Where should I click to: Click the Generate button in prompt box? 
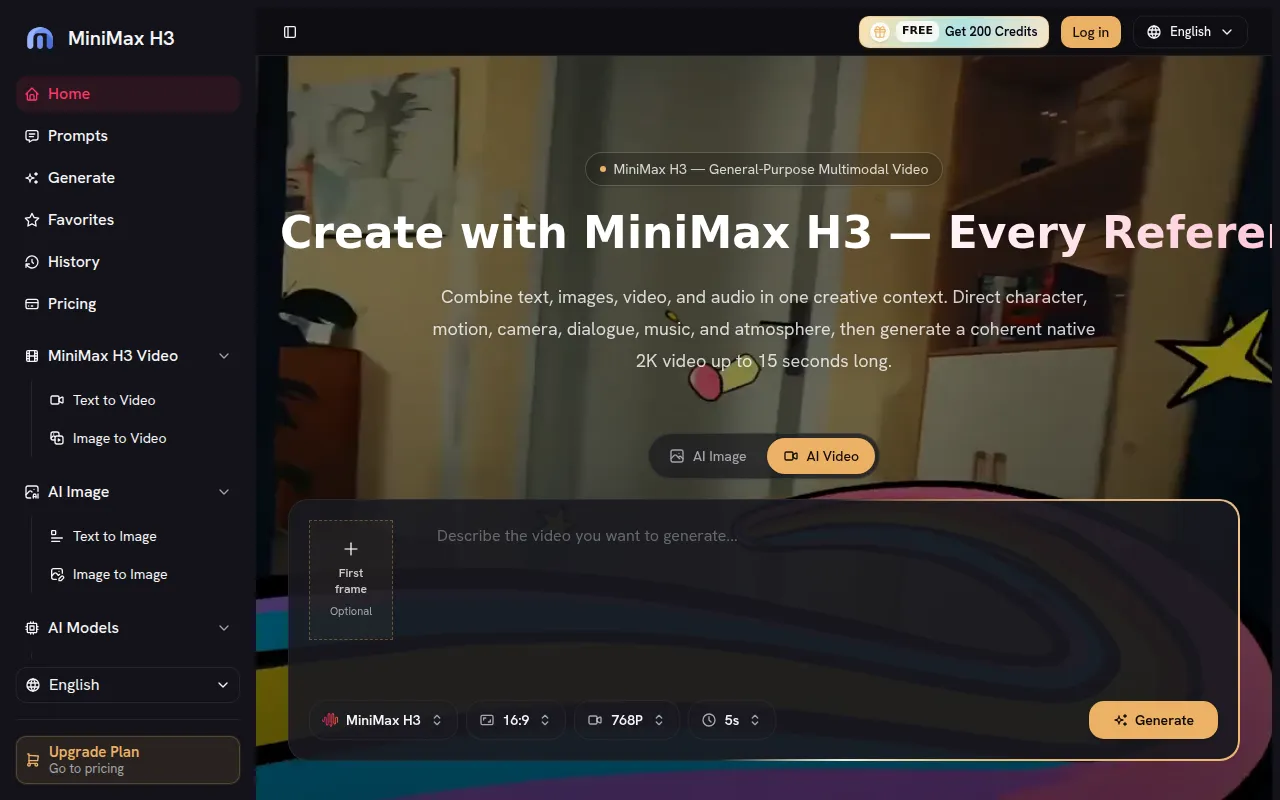click(x=1153, y=720)
